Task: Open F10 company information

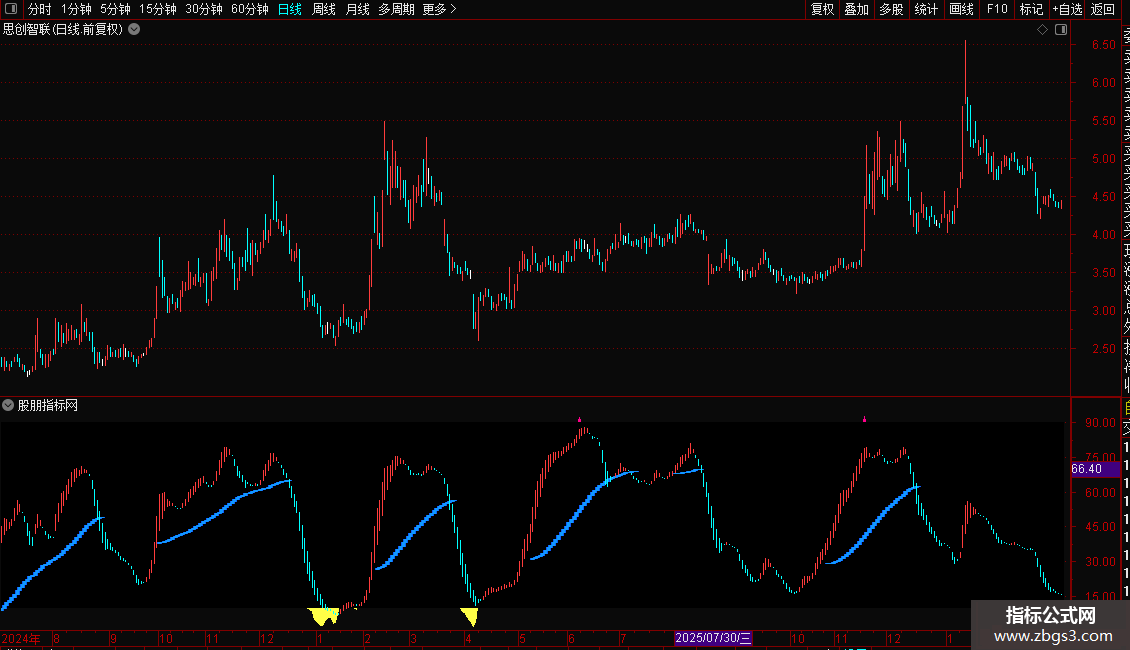Action: 997,9
